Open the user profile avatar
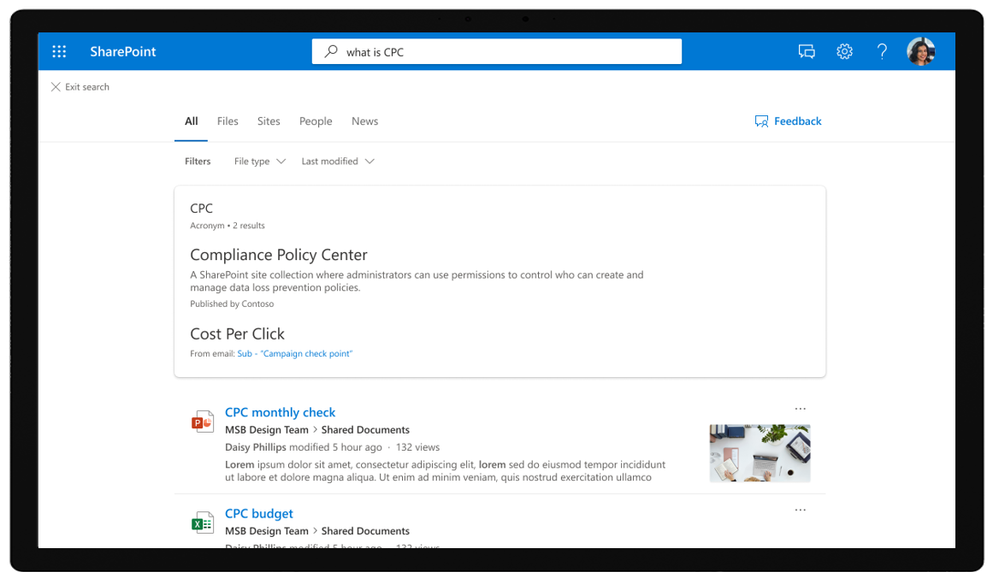999x572 pixels. [921, 52]
